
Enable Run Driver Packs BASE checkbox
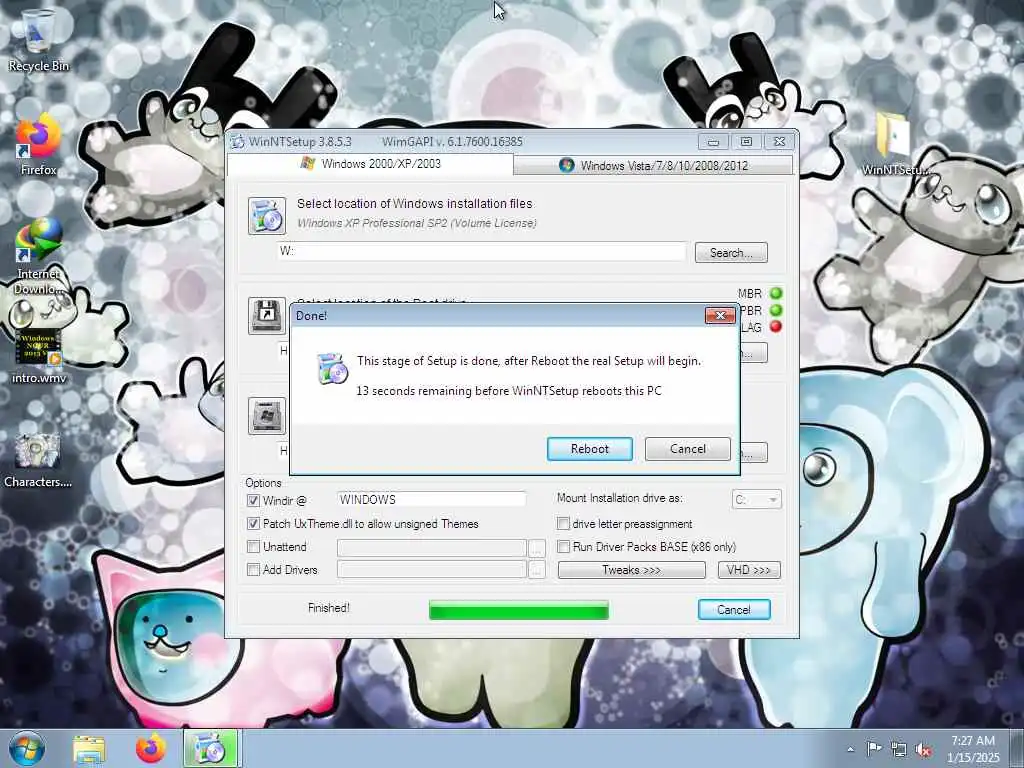(563, 547)
